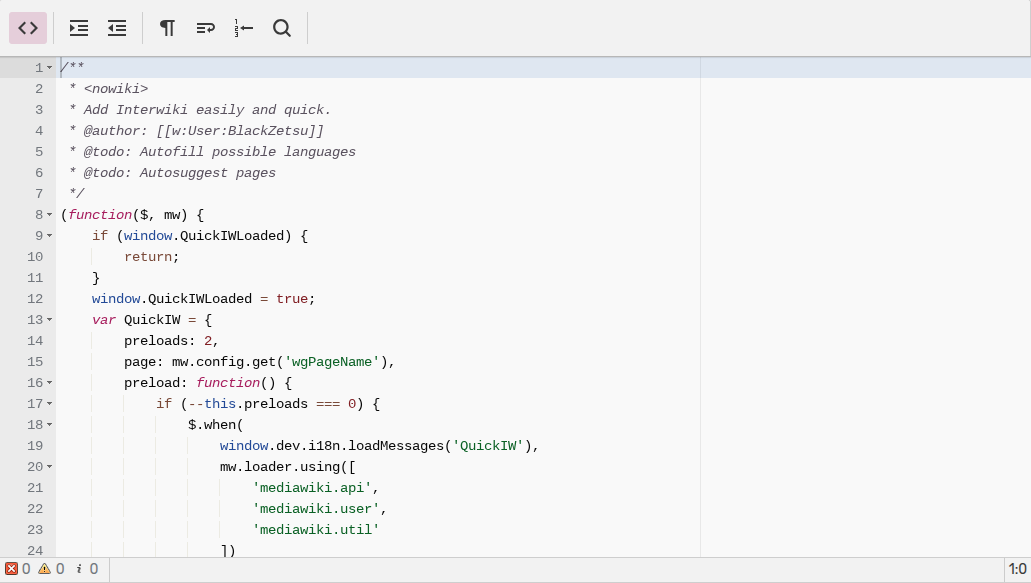Image resolution: width=1031 pixels, height=583 pixels.
Task: Fold the preload function at line 16
Action: [x=50, y=383]
